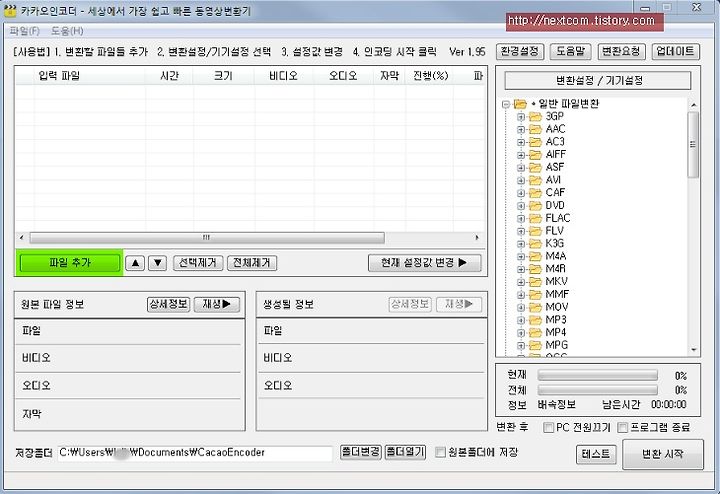The width and height of the screenshot is (720, 494).
Task: Open the 파일(F) menu
Action: point(25,31)
